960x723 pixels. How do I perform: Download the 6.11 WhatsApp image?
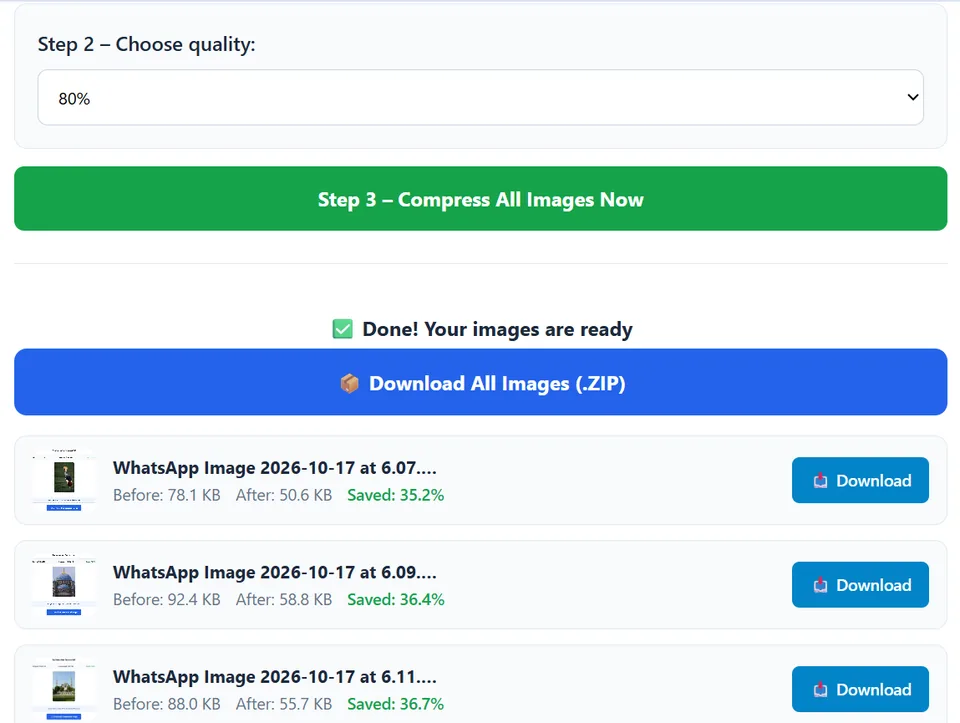(x=860, y=689)
